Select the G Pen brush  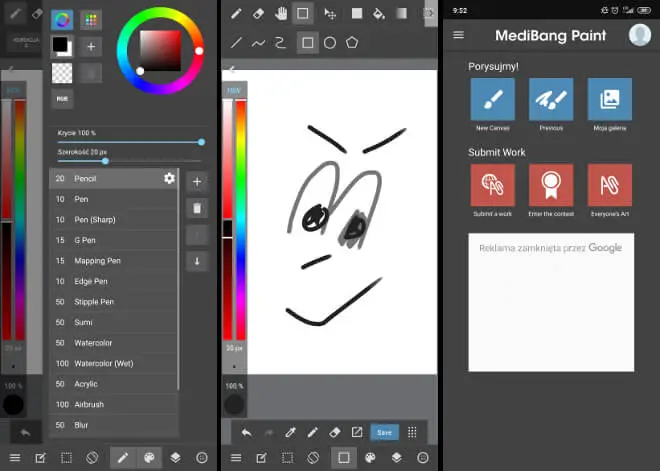114,240
